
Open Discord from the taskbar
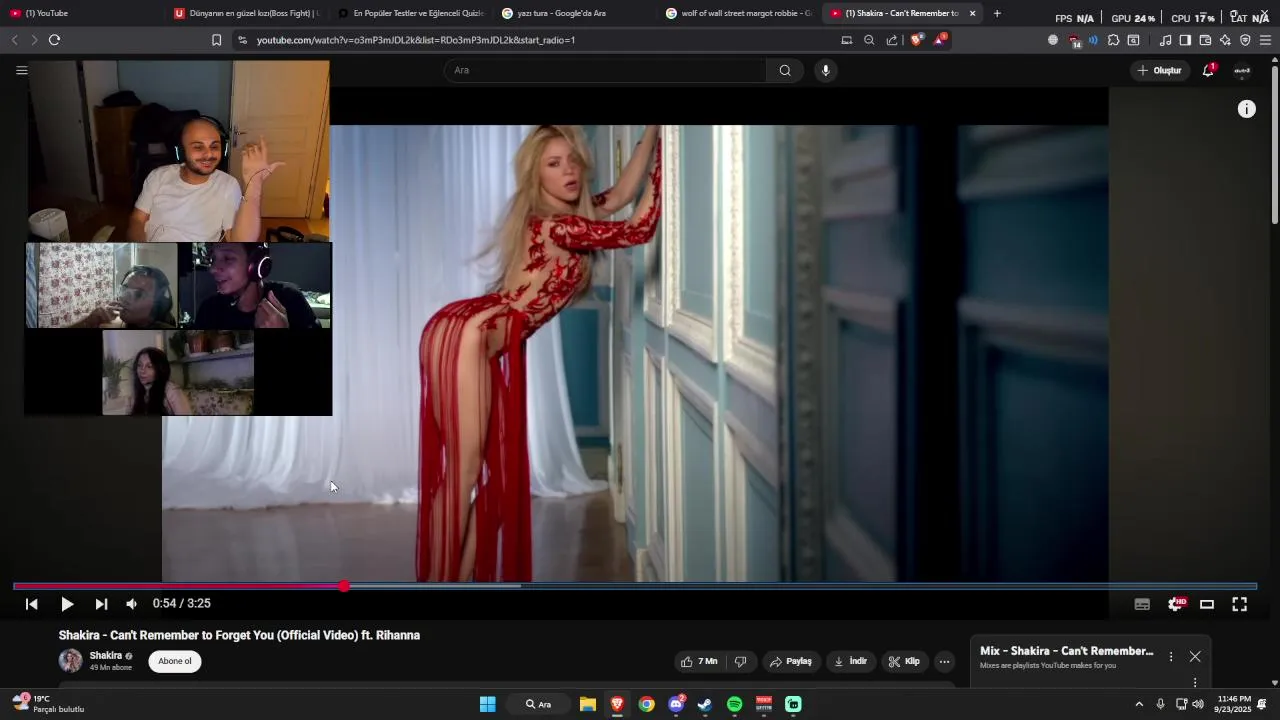pyautogui.click(x=676, y=704)
